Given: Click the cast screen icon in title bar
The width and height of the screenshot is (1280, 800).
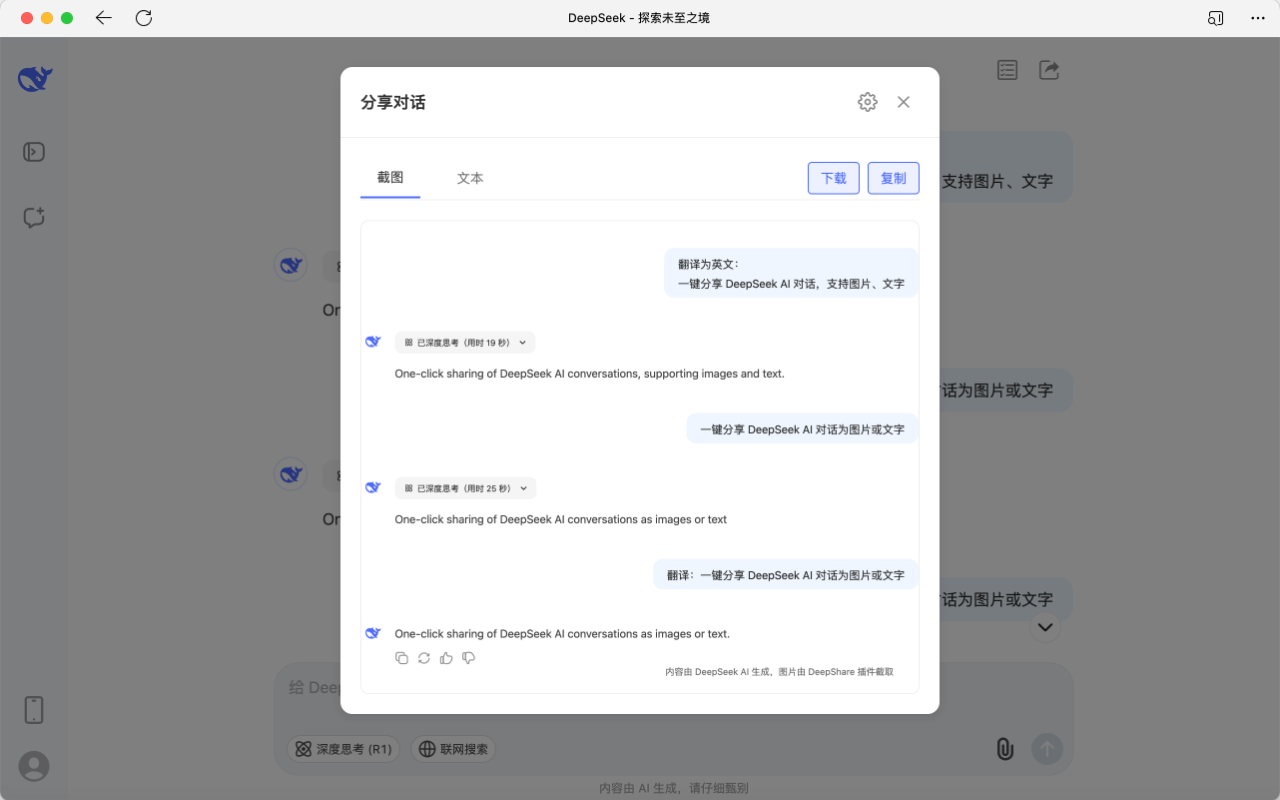Looking at the screenshot, I should click(1216, 18).
